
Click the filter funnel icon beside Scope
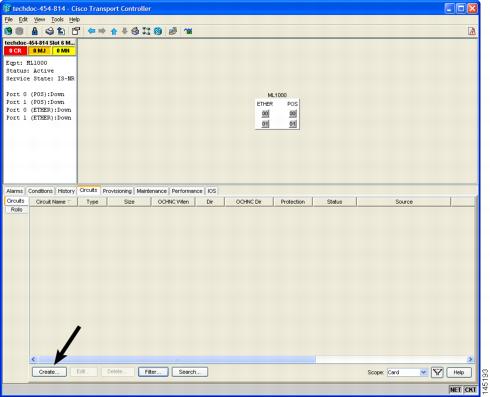click(x=437, y=372)
